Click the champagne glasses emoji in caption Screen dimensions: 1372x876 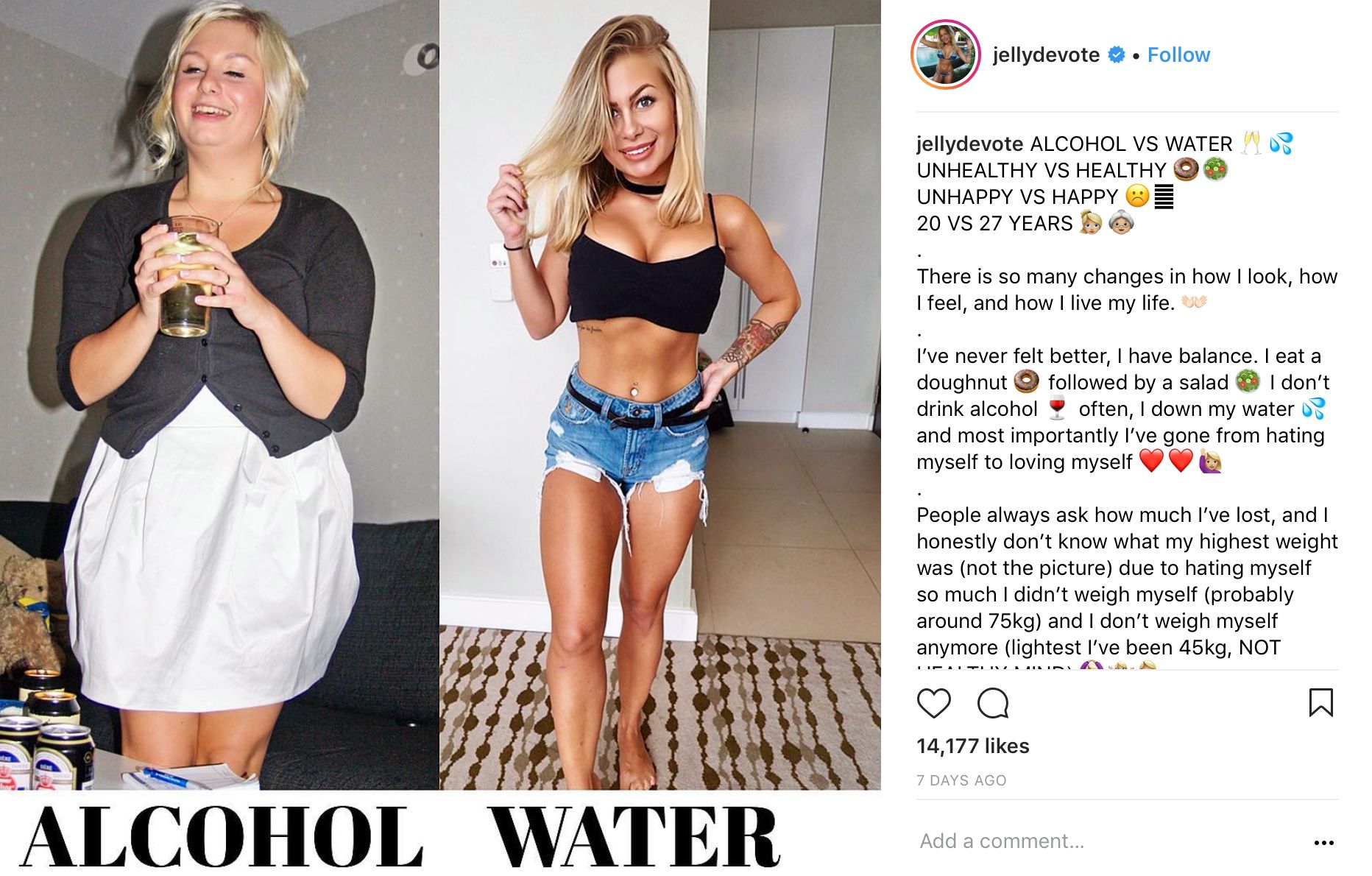1251,143
